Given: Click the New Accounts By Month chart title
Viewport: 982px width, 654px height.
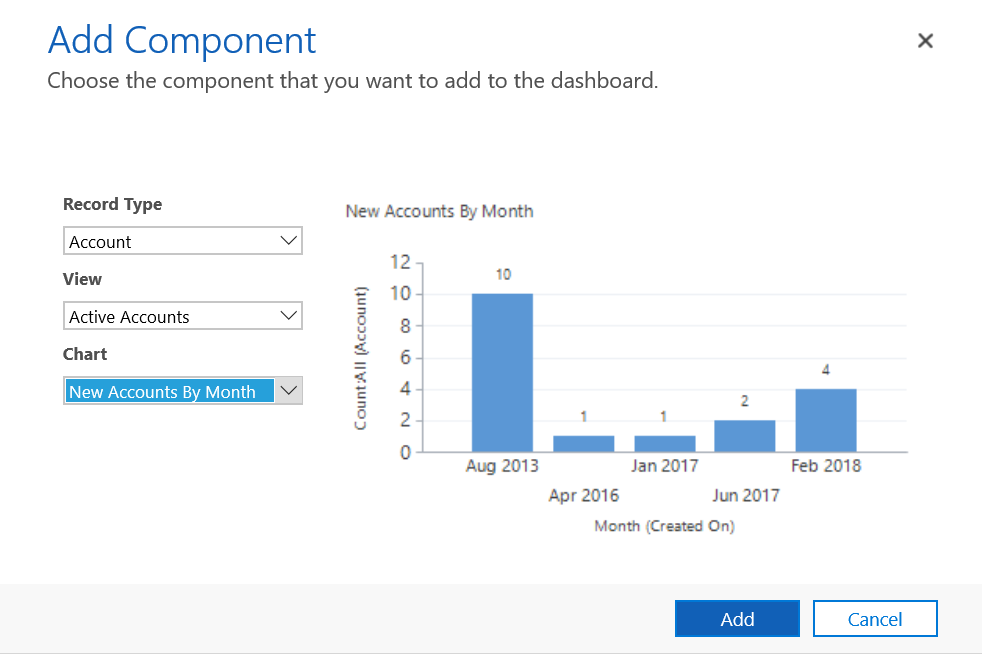Looking at the screenshot, I should tap(439, 211).
